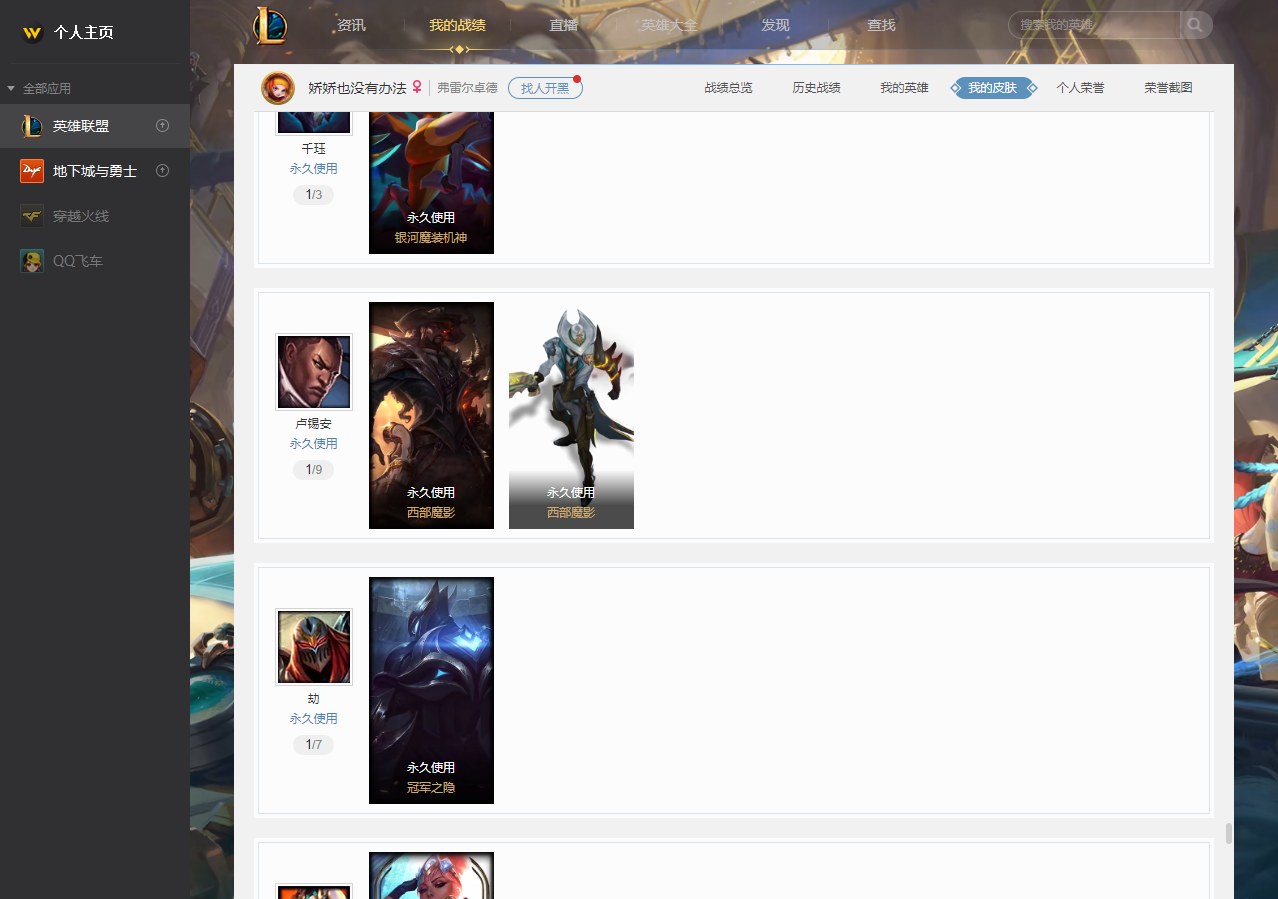Click the 劫 hero portrait
This screenshot has height=899, width=1278.
coord(314,647)
